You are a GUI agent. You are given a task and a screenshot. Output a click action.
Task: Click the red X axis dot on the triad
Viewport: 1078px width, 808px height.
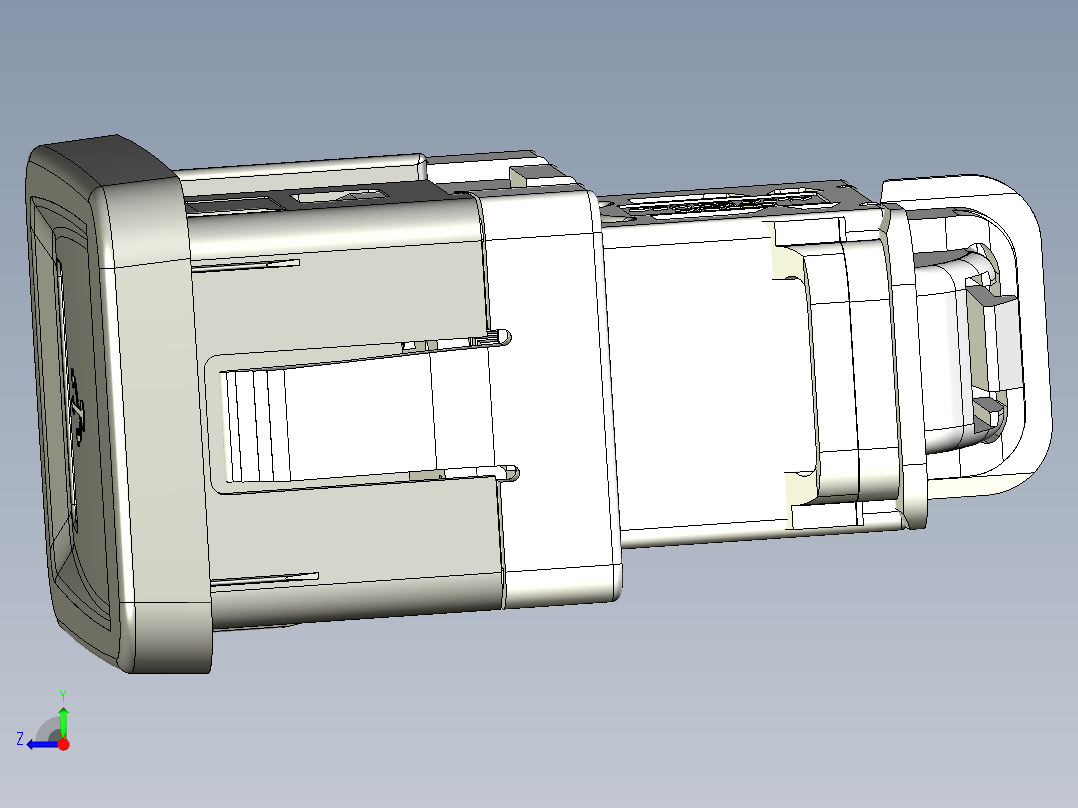click(64, 744)
